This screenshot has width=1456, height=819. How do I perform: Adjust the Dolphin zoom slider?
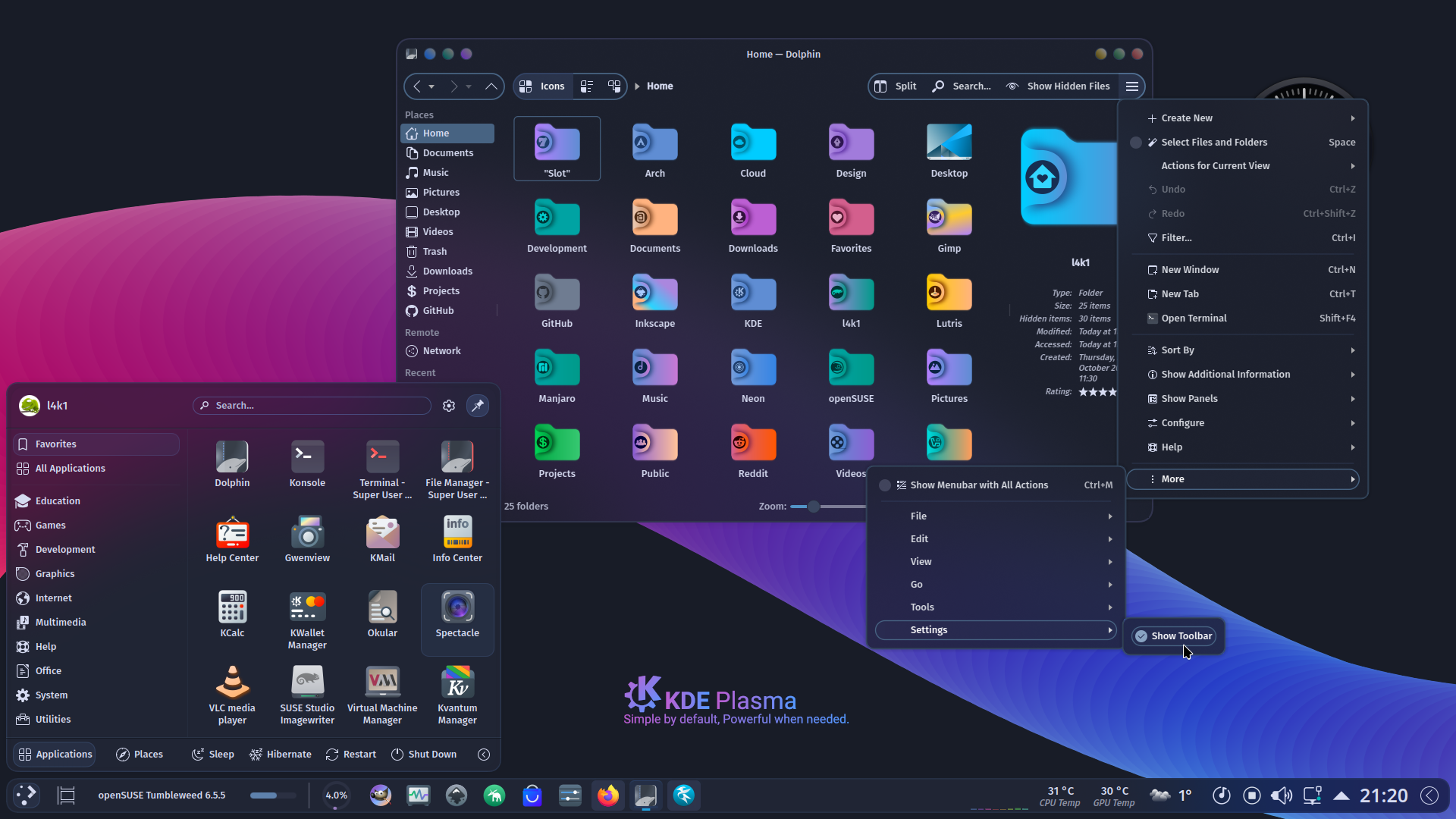click(x=813, y=507)
